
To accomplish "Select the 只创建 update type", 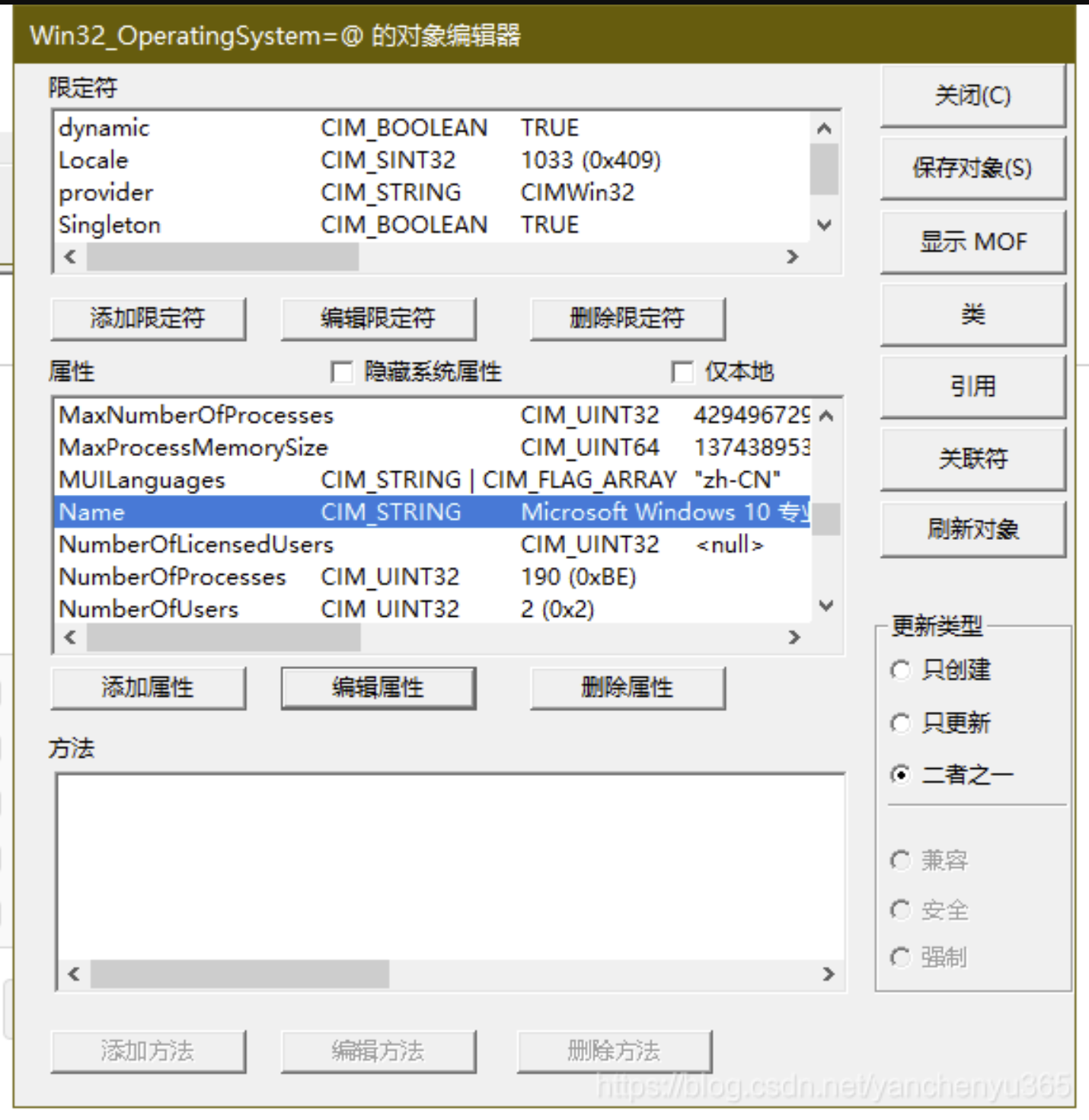I will (x=902, y=671).
